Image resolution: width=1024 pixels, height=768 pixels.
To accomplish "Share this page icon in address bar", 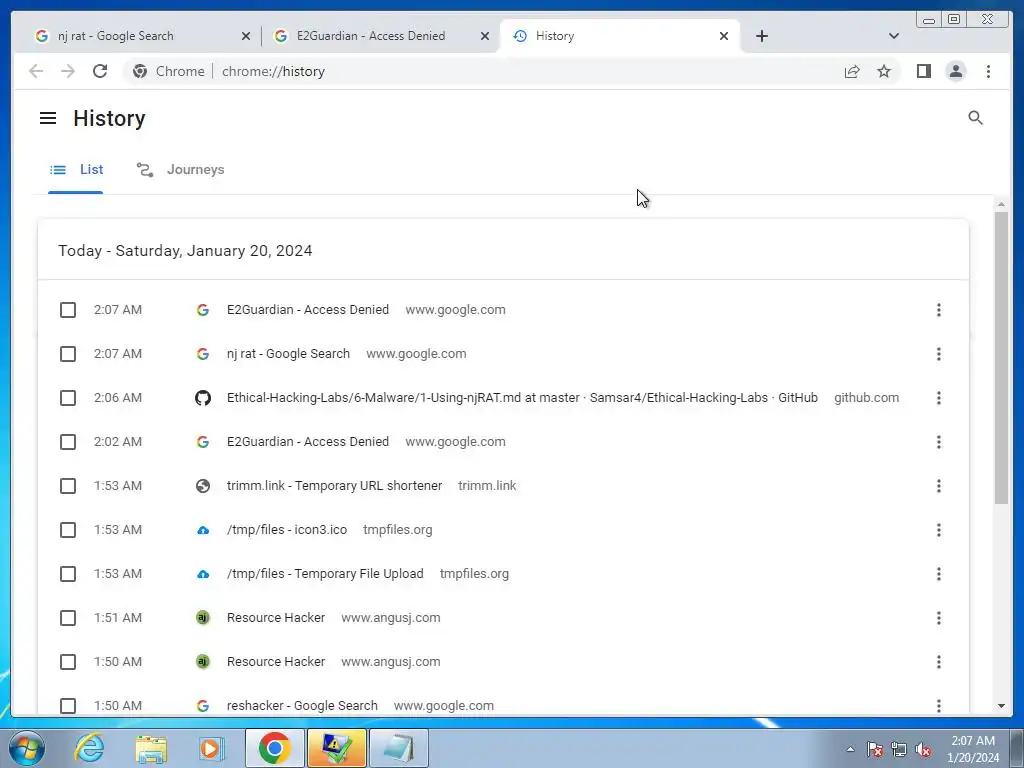I will (x=852, y=71).
